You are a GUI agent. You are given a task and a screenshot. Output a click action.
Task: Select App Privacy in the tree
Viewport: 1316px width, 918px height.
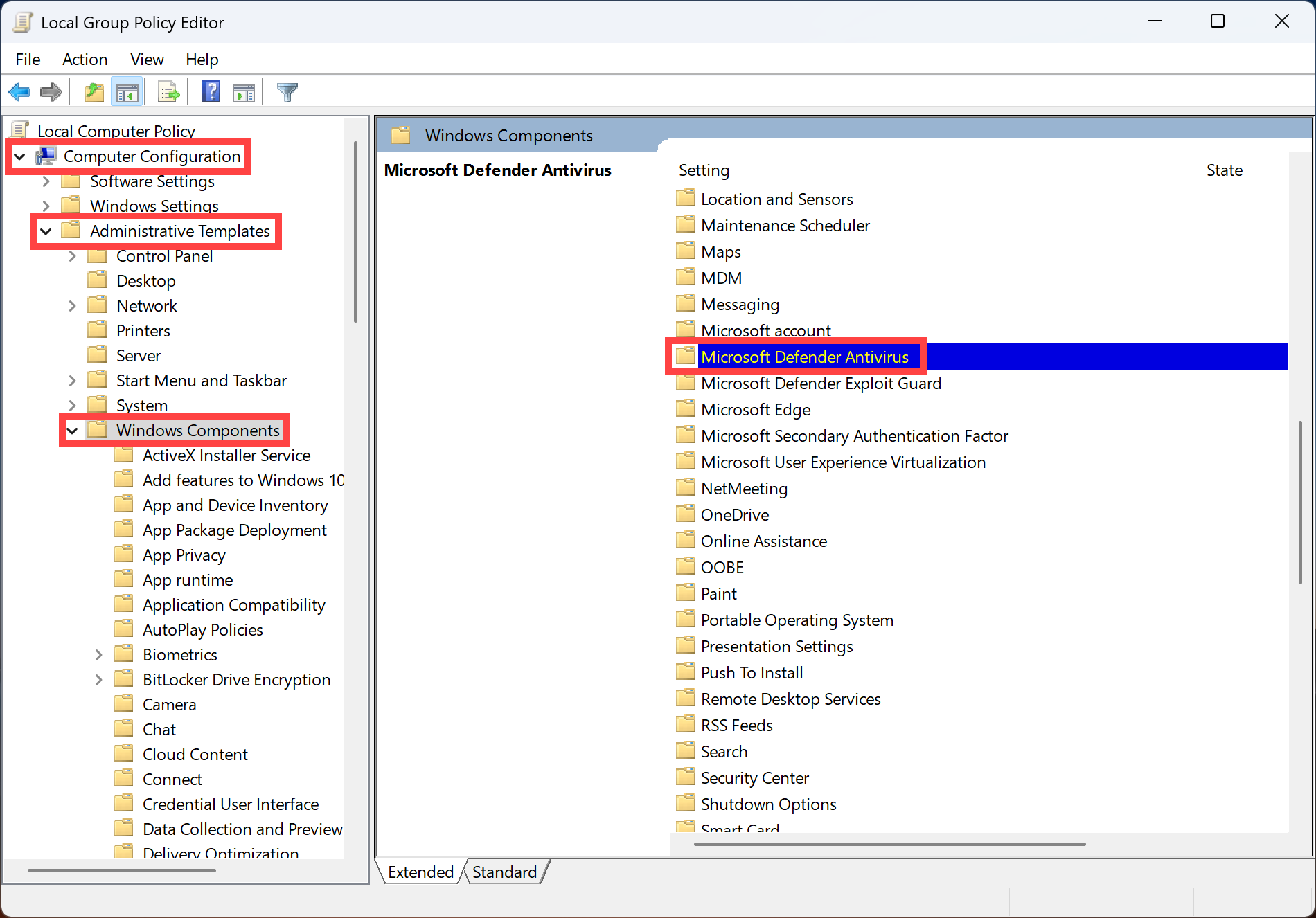184,555
